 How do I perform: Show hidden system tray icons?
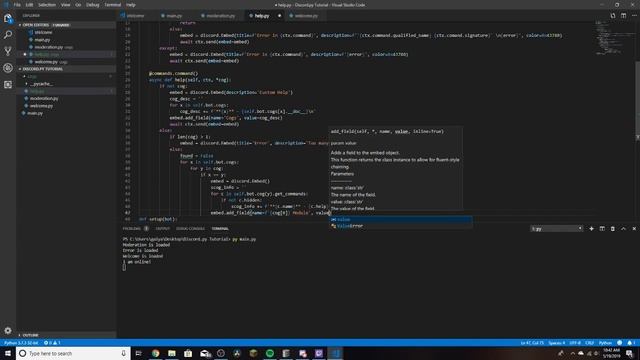point(572,353)
